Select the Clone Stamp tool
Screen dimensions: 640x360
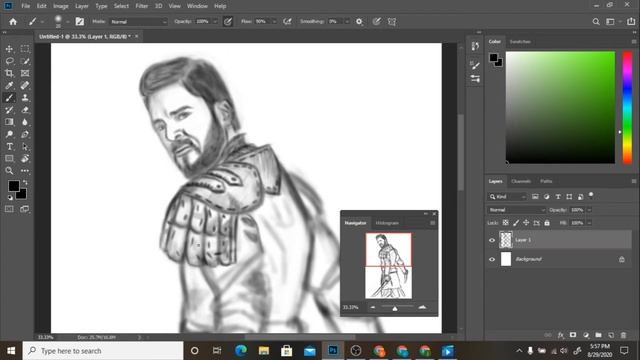[x=25, y=98]
